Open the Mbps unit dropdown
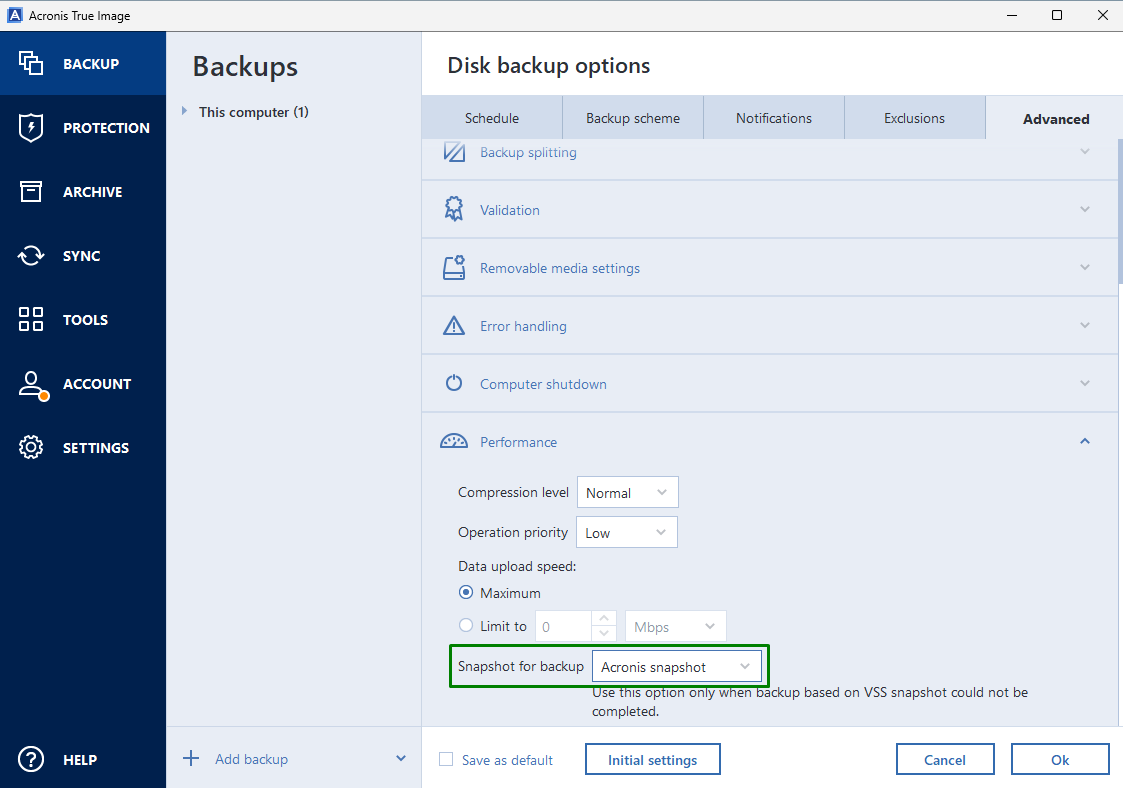 click(675, 625)
